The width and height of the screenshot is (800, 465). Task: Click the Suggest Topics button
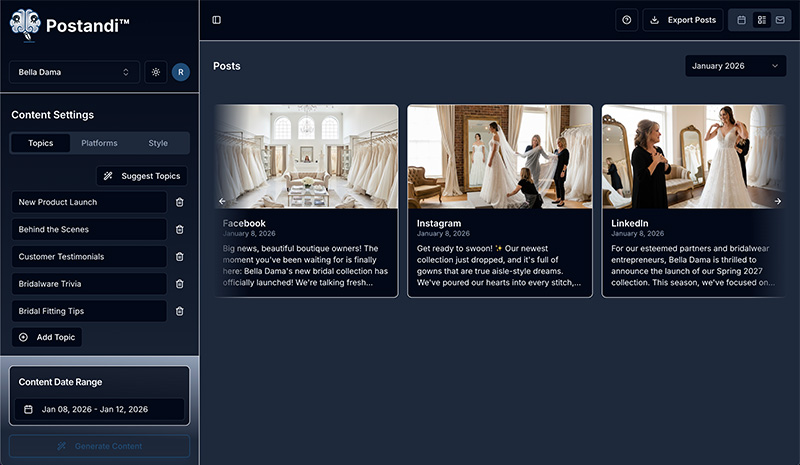point(142,176)
